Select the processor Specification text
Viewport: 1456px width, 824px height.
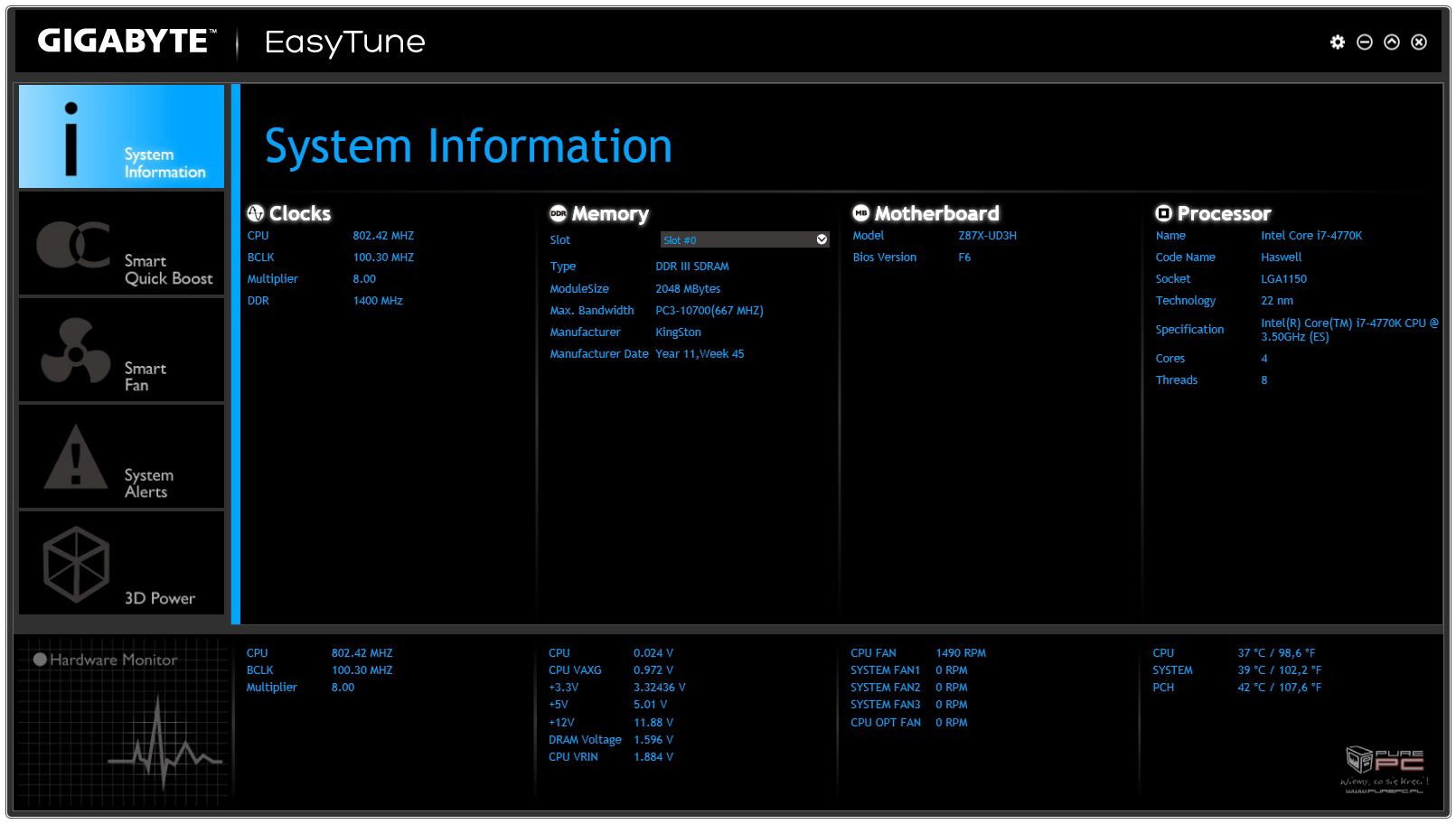(1349, 330)
